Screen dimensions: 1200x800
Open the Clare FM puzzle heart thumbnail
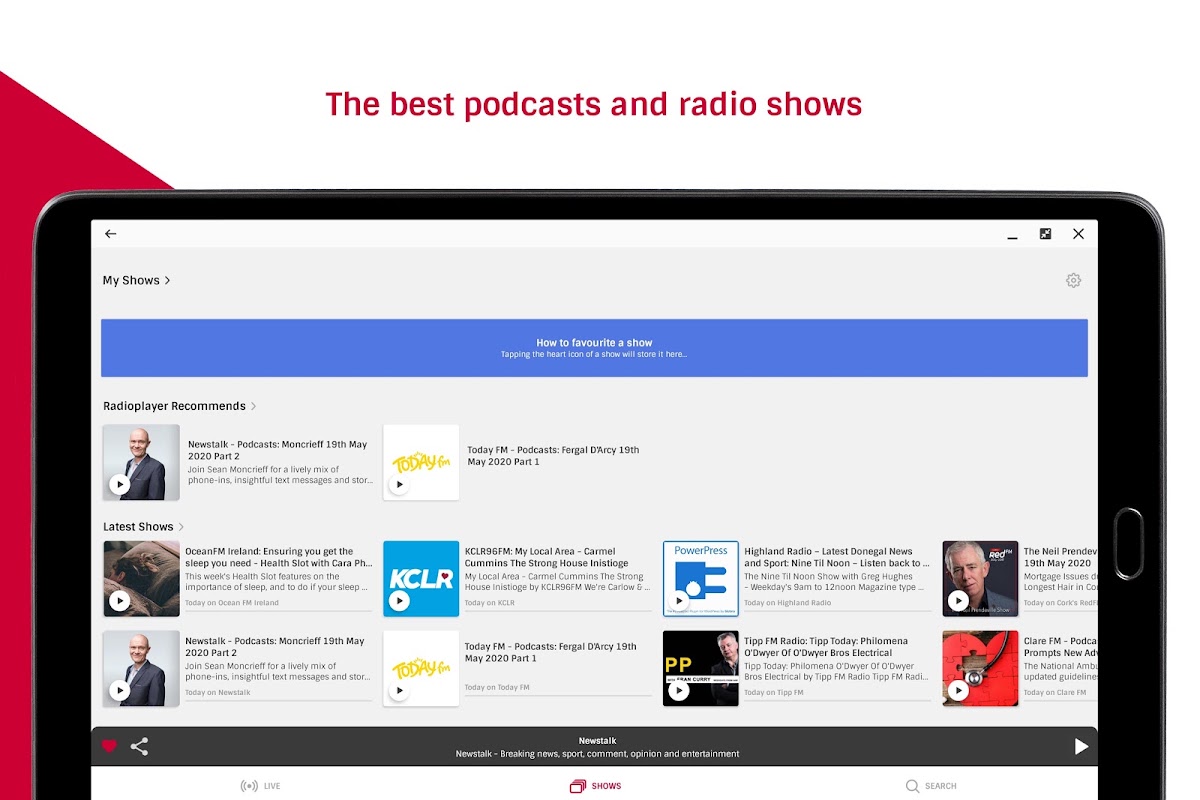click(x=980, y=669)
